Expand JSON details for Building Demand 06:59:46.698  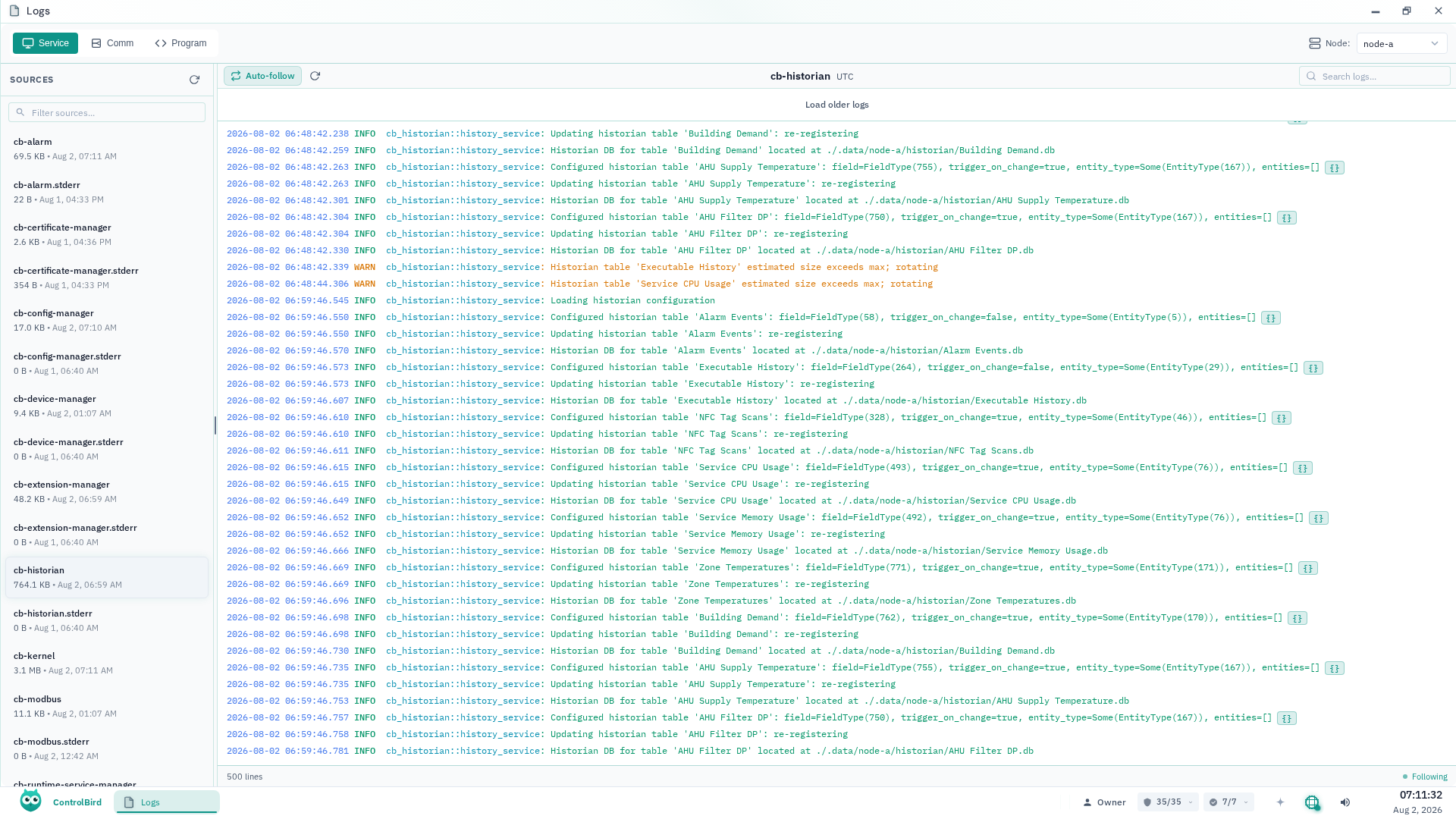pyautogui.click(x=1298, y=618)
